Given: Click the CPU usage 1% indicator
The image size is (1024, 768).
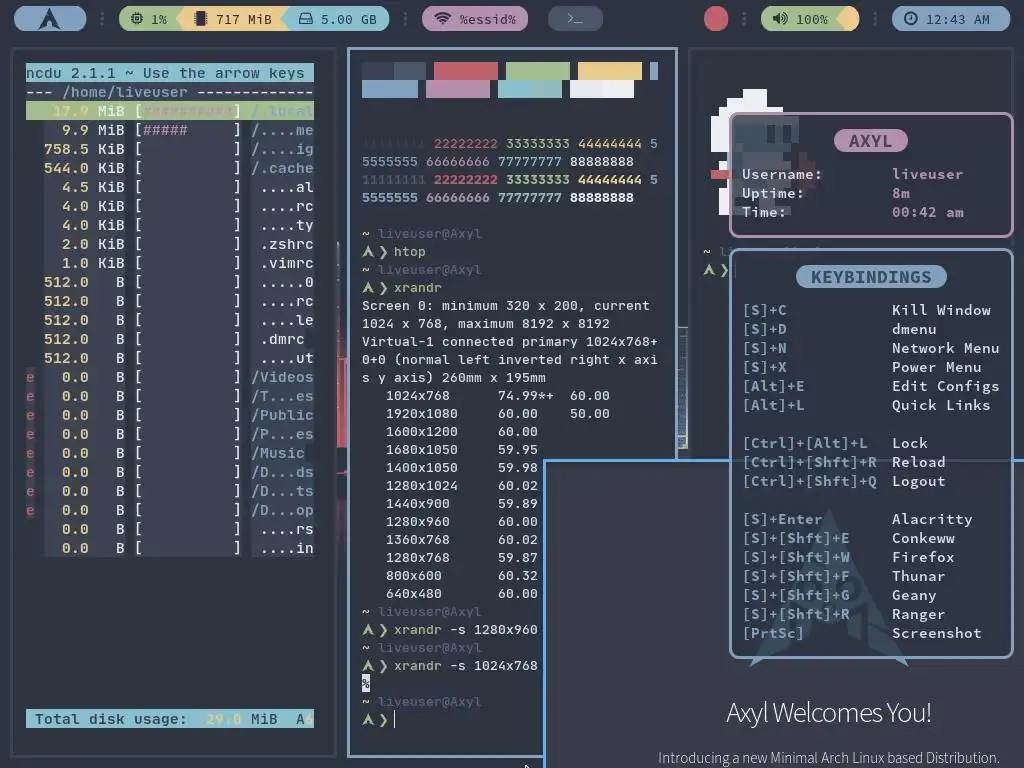Looking at the screenshot, I should click(x=149, y=19).
